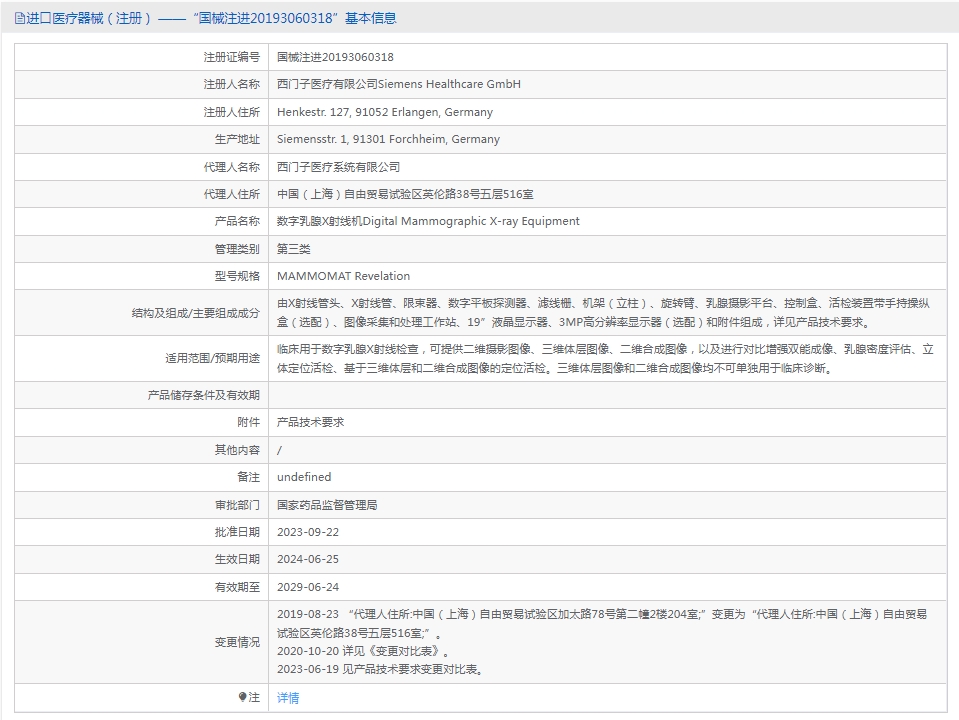Select expiry date 2029-06-24
959x720 pixels.
[x=308, y=587]
